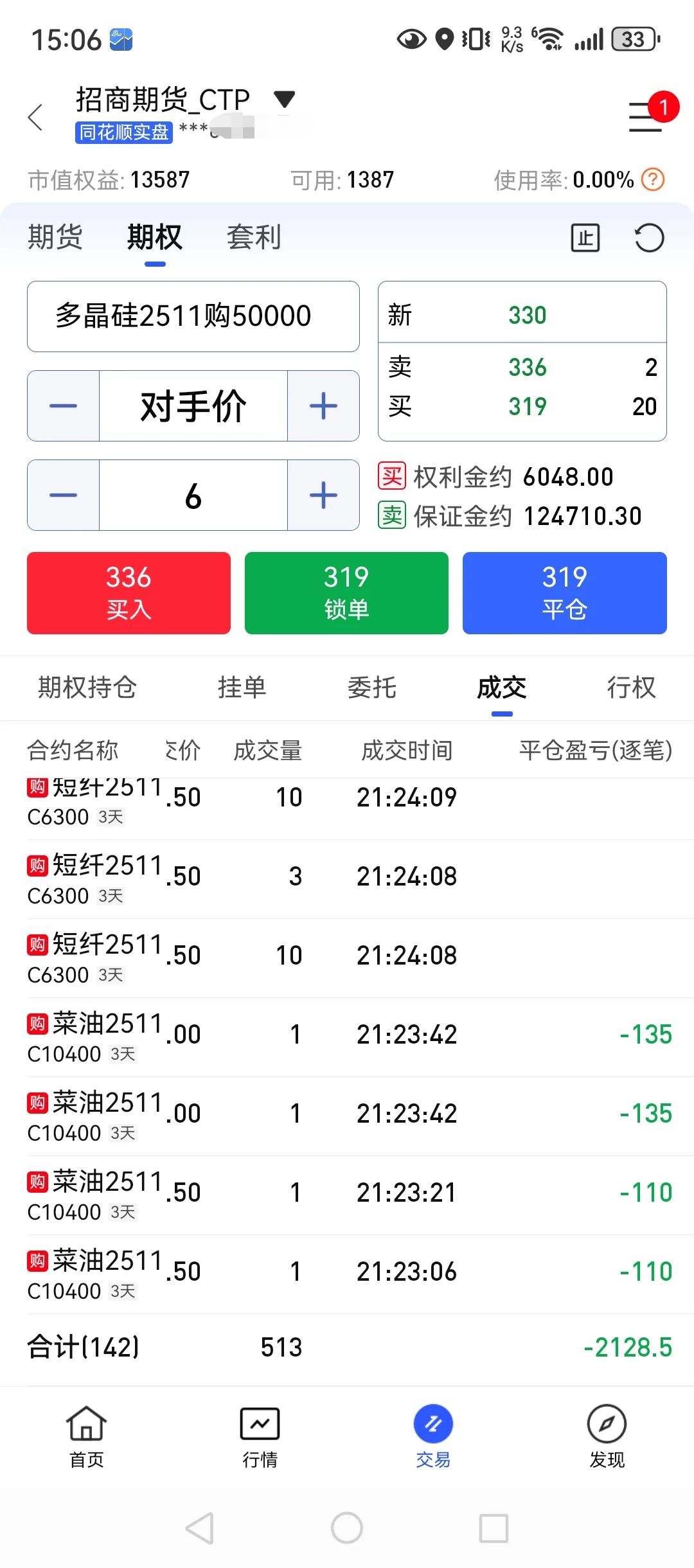Tap the 合计(142) summary row label
The height and width of the screenshot is (1568, 694).
tap(83, 1347)
